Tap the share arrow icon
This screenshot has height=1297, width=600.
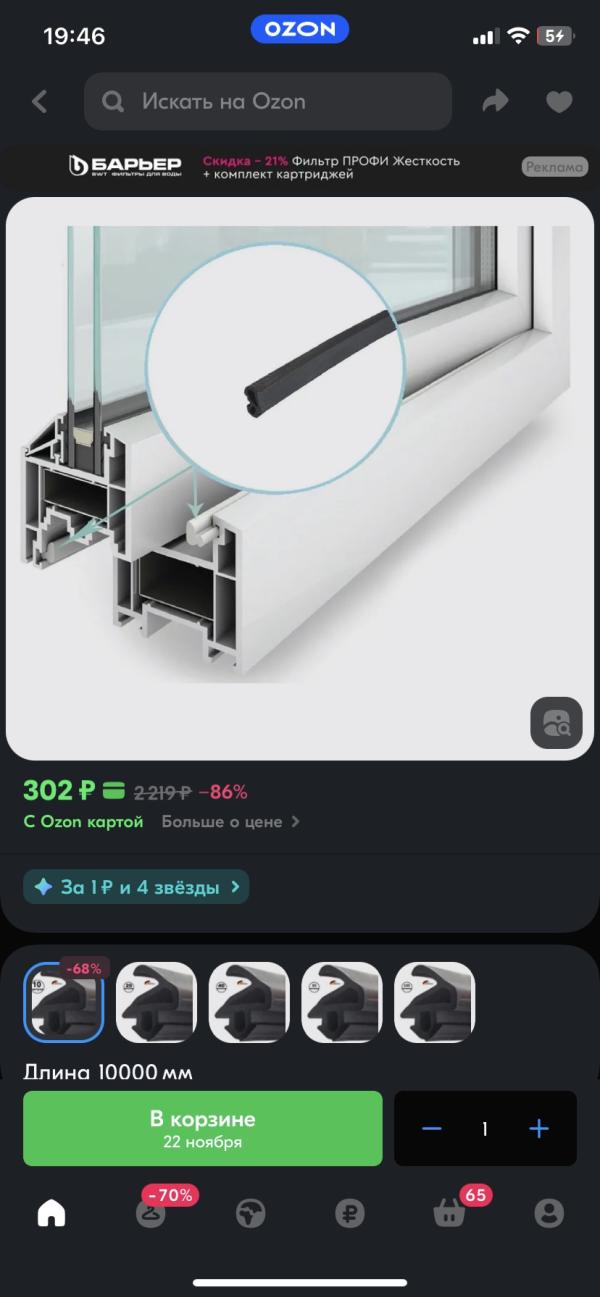point(495,101)
